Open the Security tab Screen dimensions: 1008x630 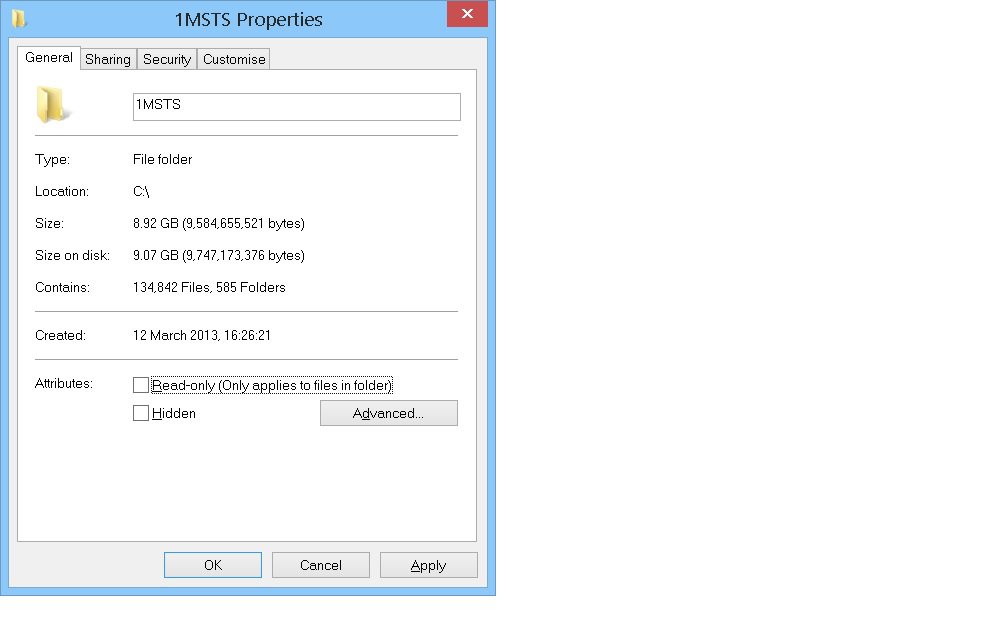point(167,59)
